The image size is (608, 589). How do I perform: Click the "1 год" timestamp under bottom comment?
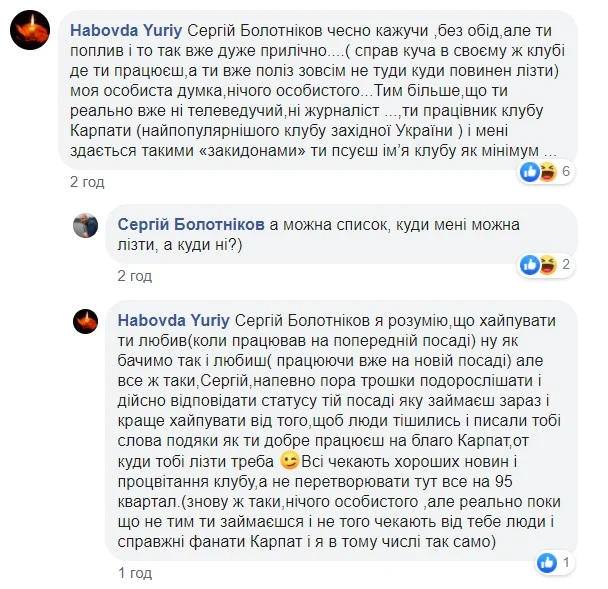(134, 573)
